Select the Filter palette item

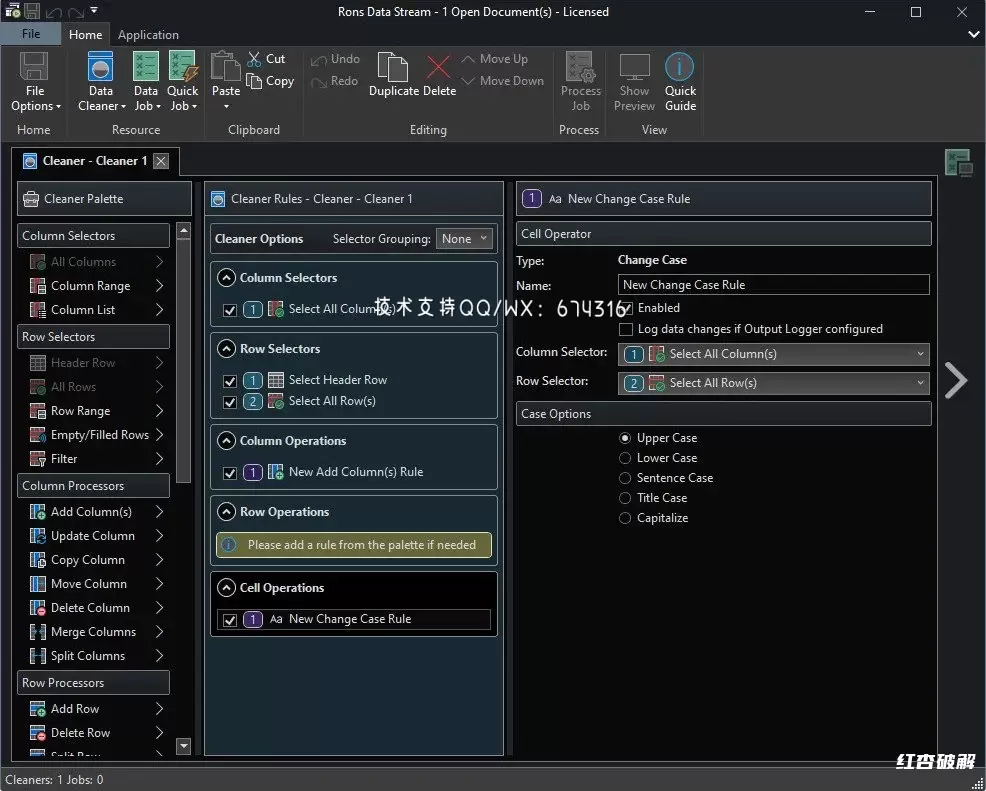(96, 459)
